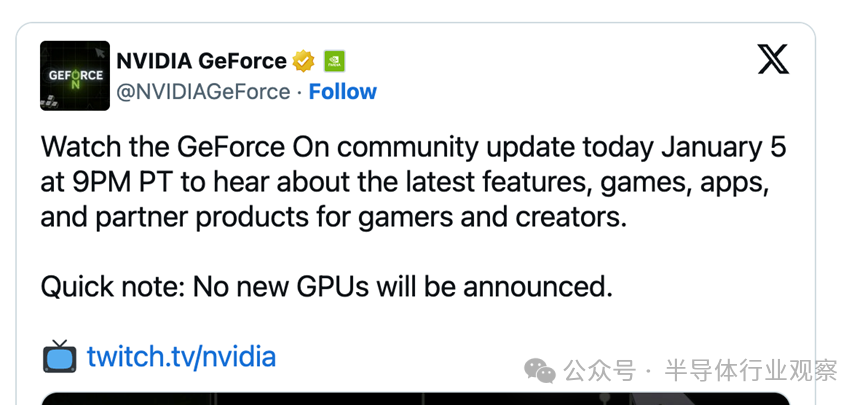Click the 公众号 label in watermark
Screen dimensions: 865x405
coord(599,371)
